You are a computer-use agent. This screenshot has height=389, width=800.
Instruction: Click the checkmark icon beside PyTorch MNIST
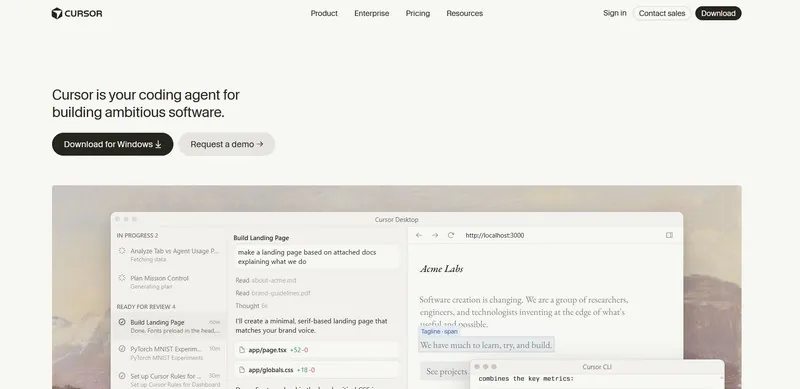coord(122,349)
